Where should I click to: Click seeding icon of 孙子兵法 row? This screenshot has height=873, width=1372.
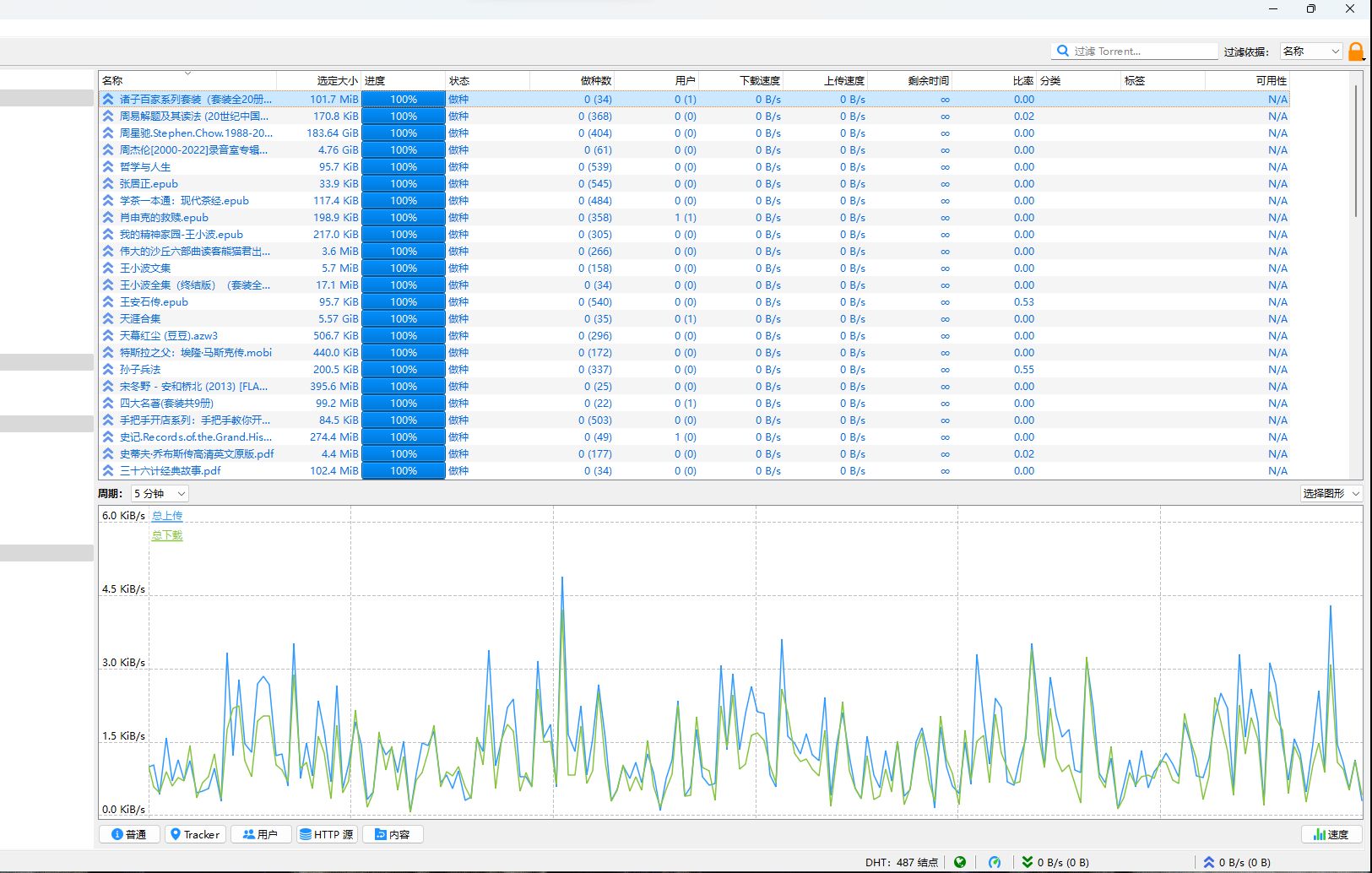pyautogui.click(x=108, y=369)
